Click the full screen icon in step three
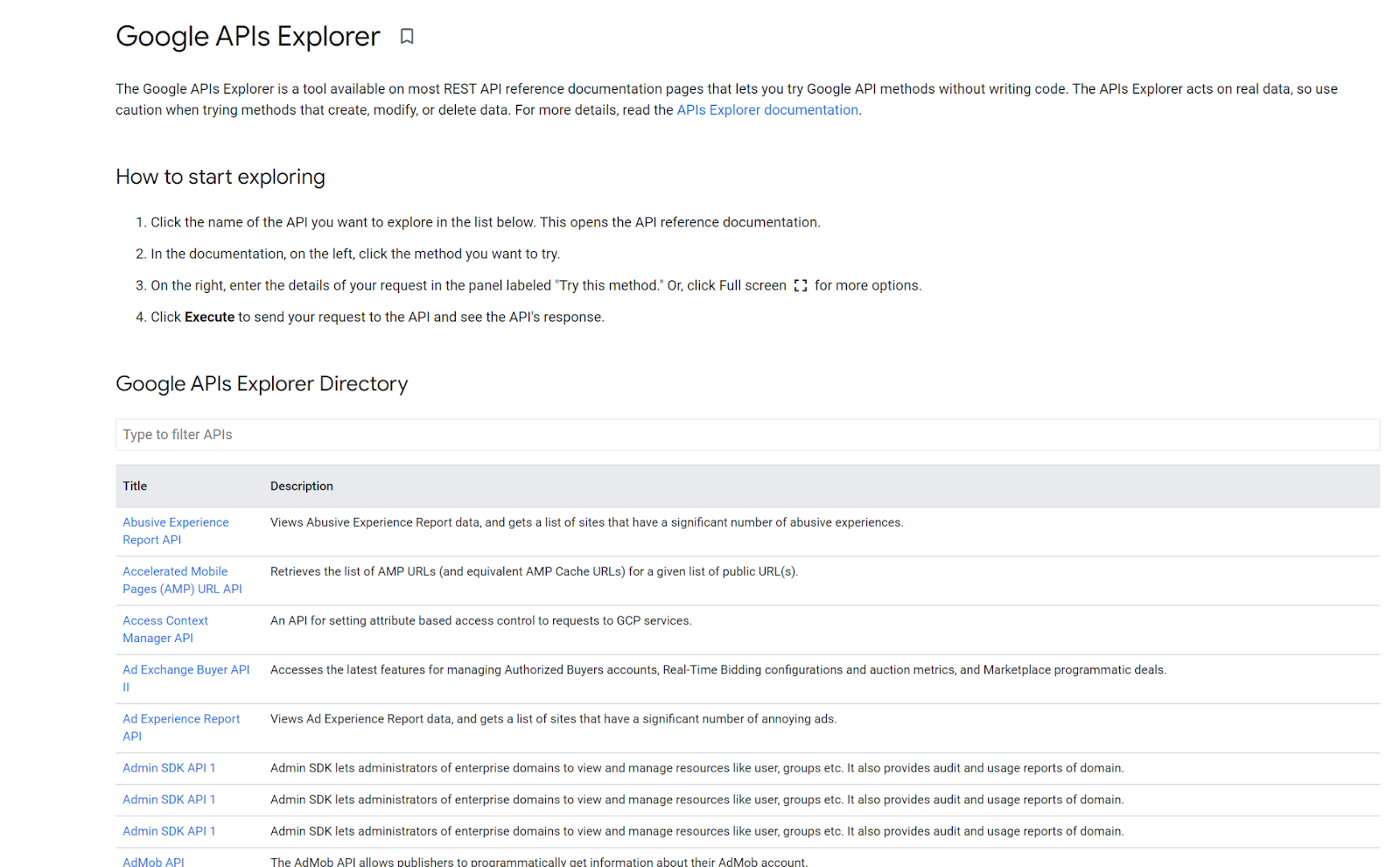The image size is (1400, 867). click(x=800, y=285)
